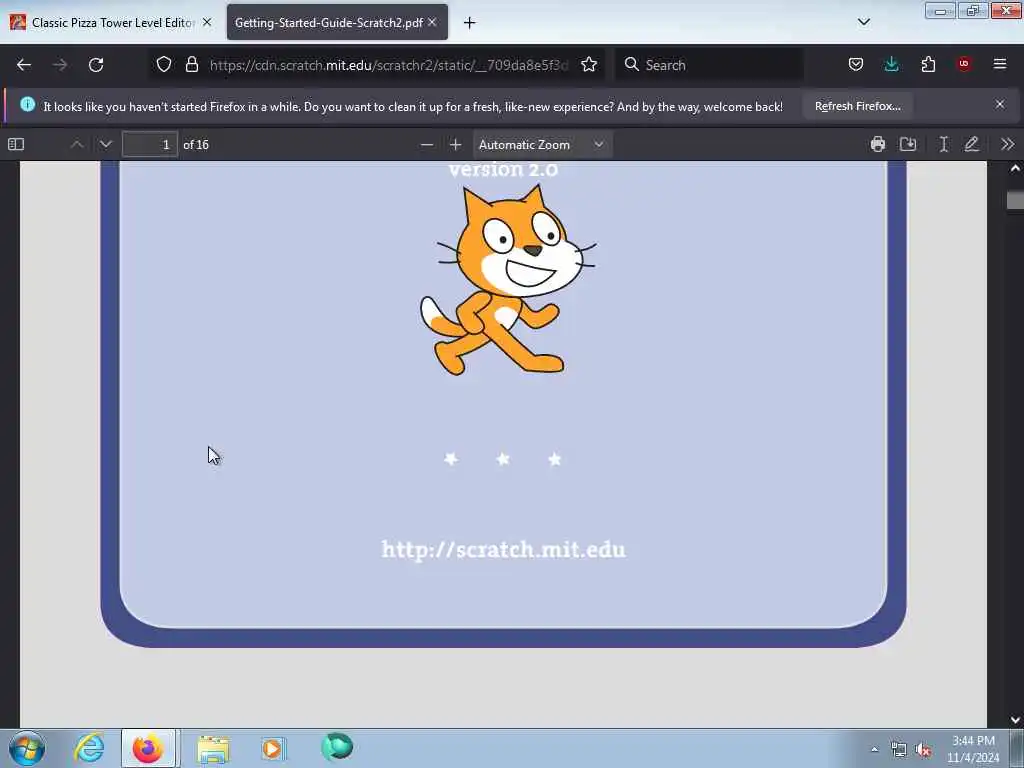
Task: Open the network status tray icon
Action: tap(899, 750)
